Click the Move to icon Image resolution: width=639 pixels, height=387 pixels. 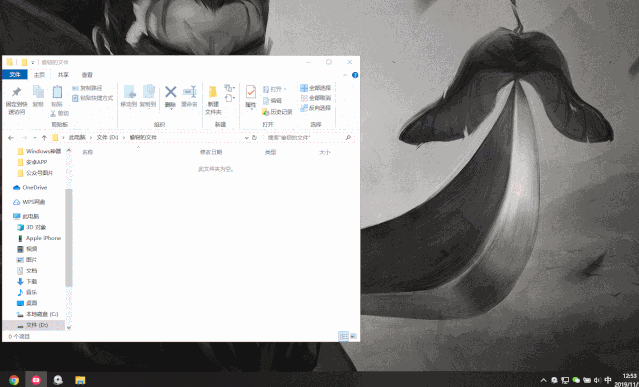coord(130,92)
